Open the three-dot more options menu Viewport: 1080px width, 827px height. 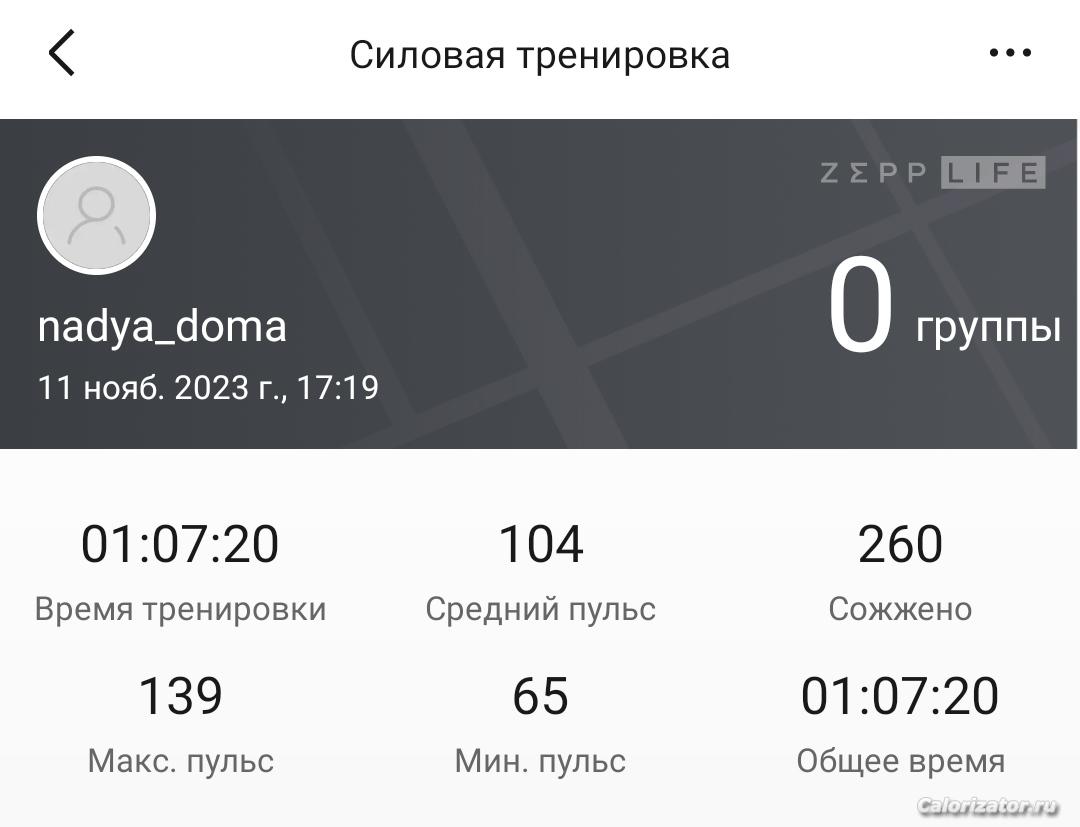click(x=1010, y=52)
